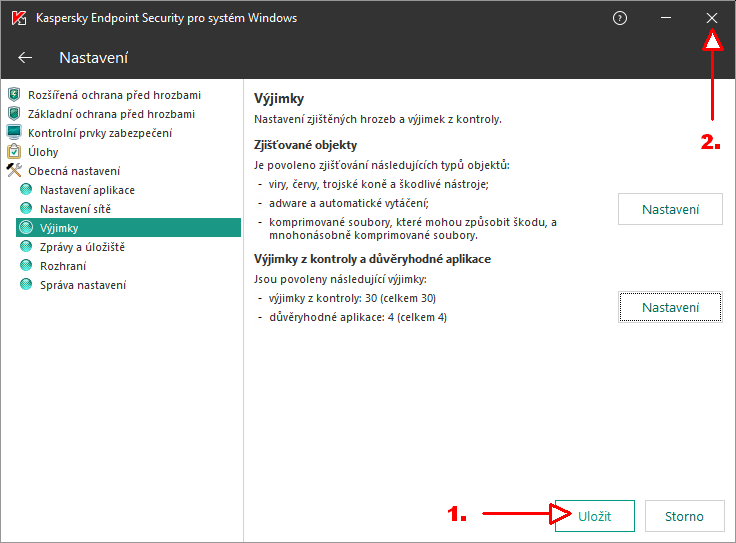Click green bullet icon for Zprávy a úložiště

(26, 246)
